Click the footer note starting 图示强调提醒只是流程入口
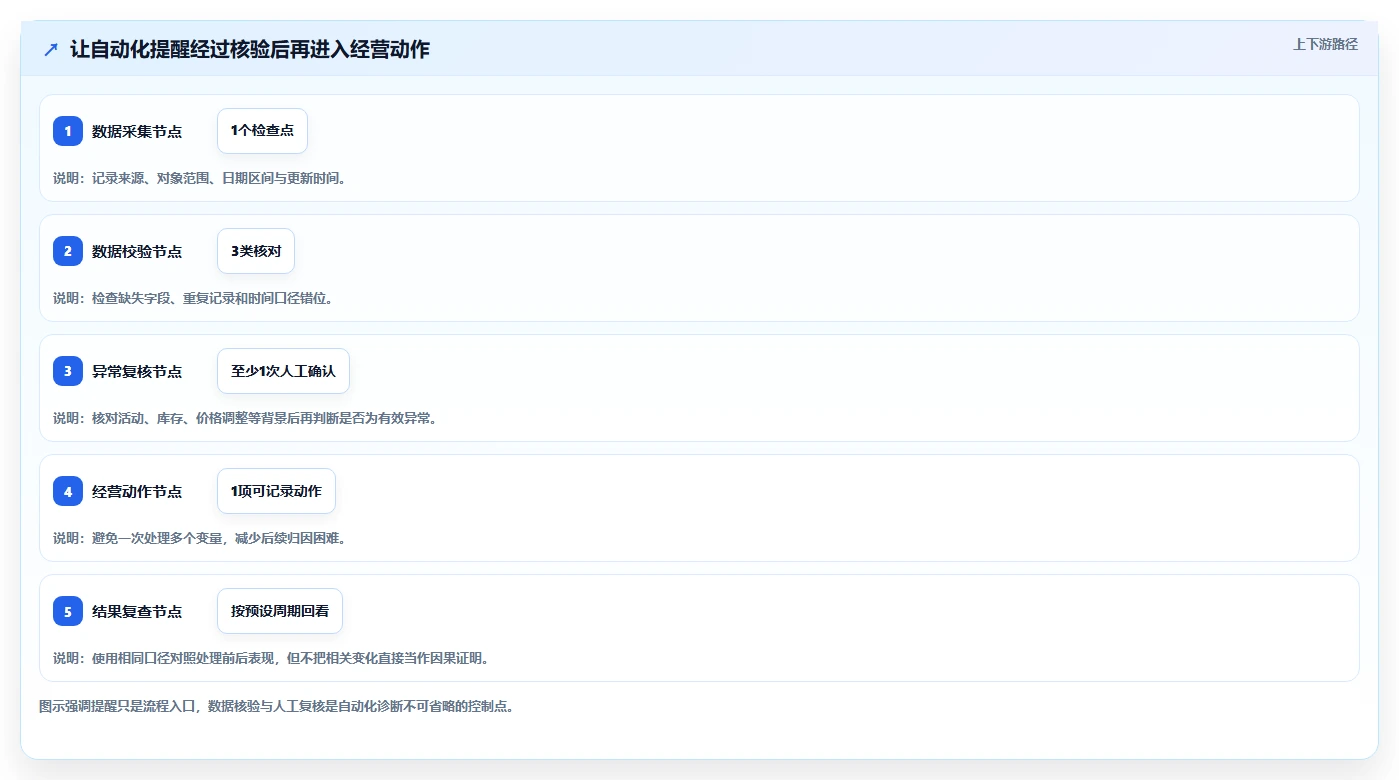 pos(276,706)
